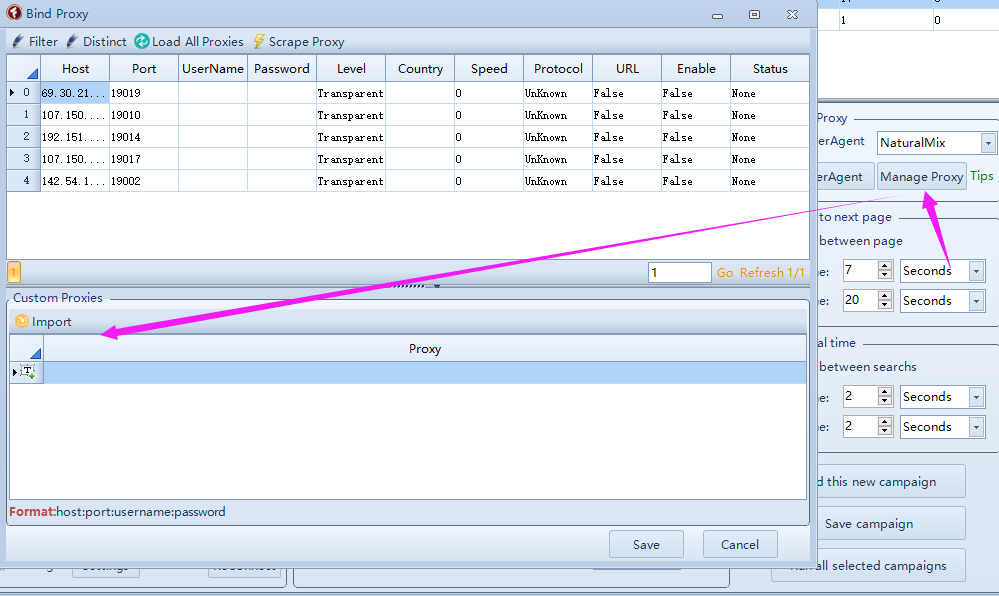999x596 pixels.
Task: Open the NaturalMix UserAgent dropdown
Action: [988, 144]
